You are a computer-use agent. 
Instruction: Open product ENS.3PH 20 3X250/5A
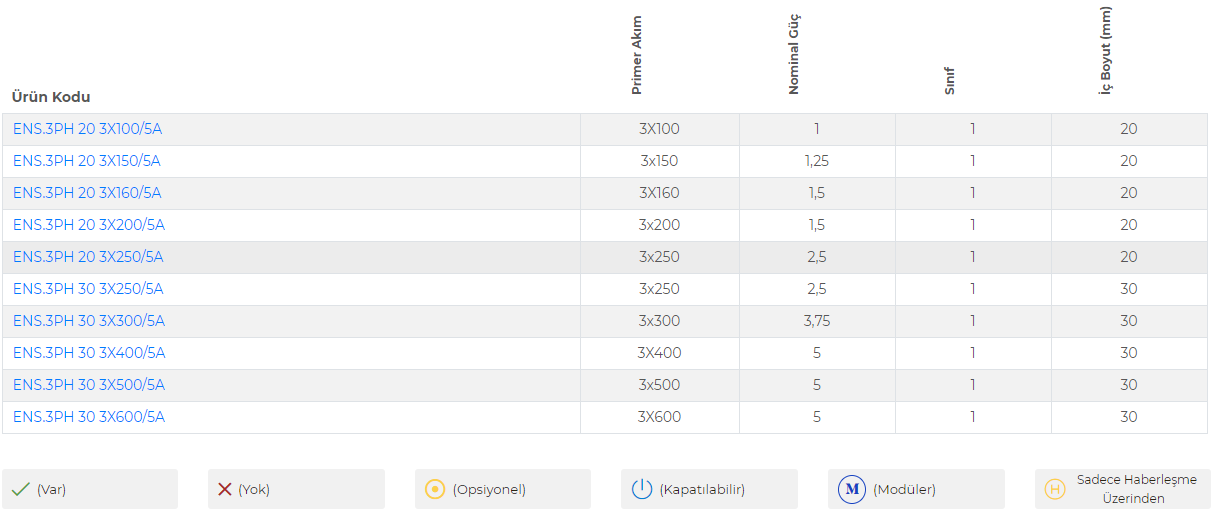click(88, 257)
